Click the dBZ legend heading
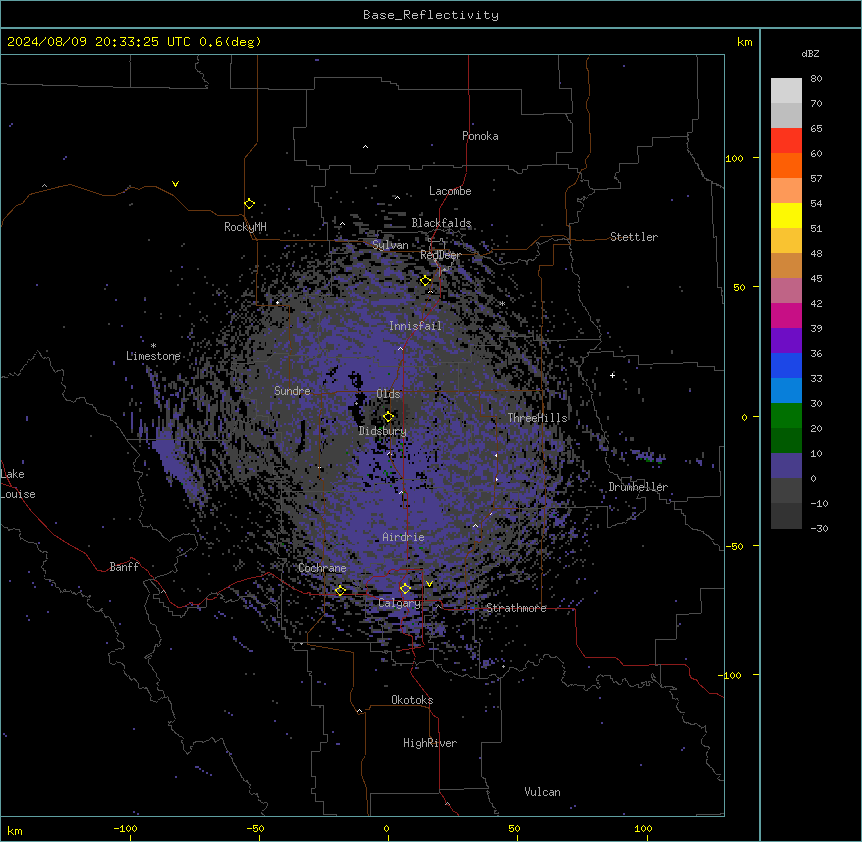This screenshot has width=862, height=842. coord(810,54)
